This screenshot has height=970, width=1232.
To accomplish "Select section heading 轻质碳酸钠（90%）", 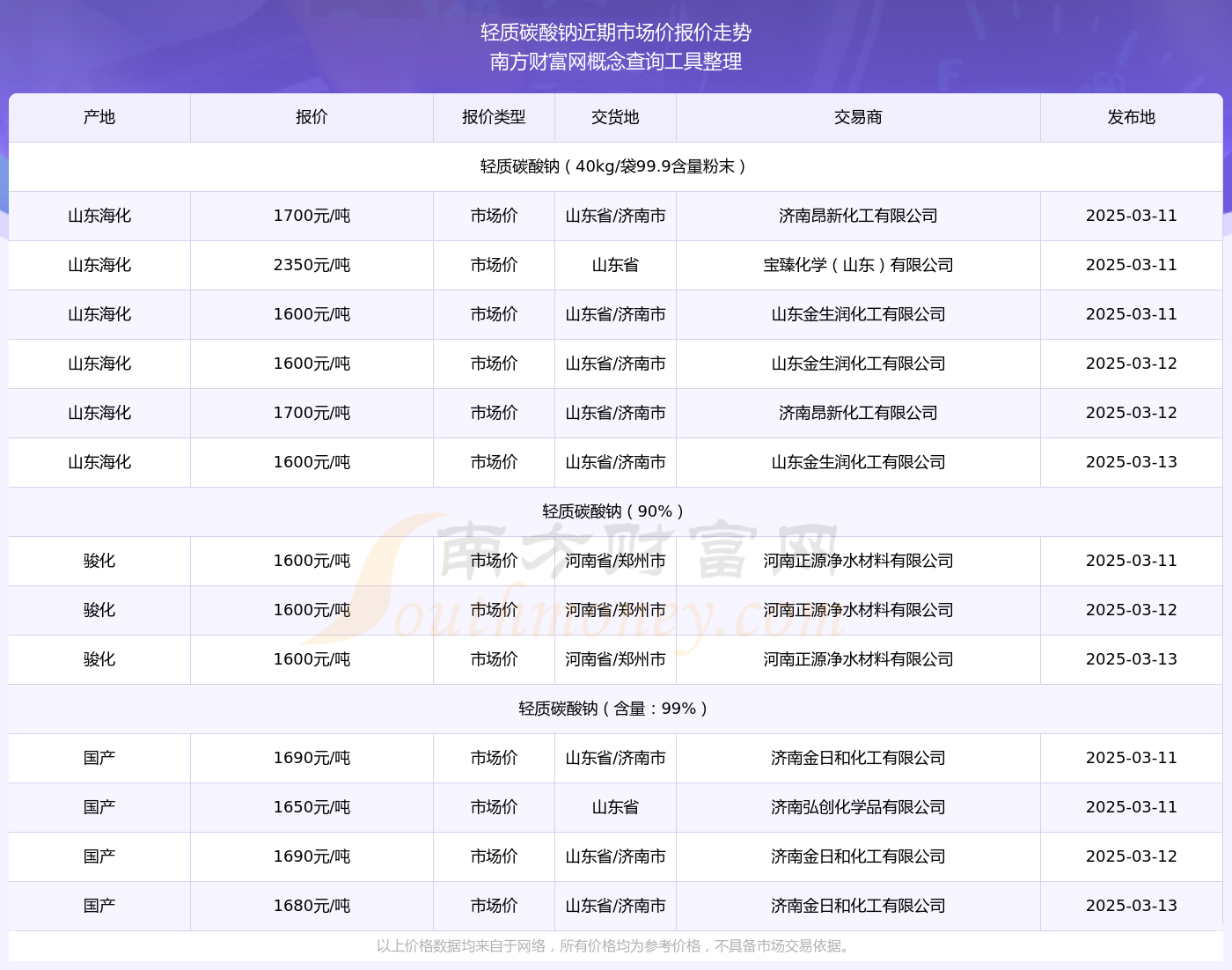I will (616, 511).
